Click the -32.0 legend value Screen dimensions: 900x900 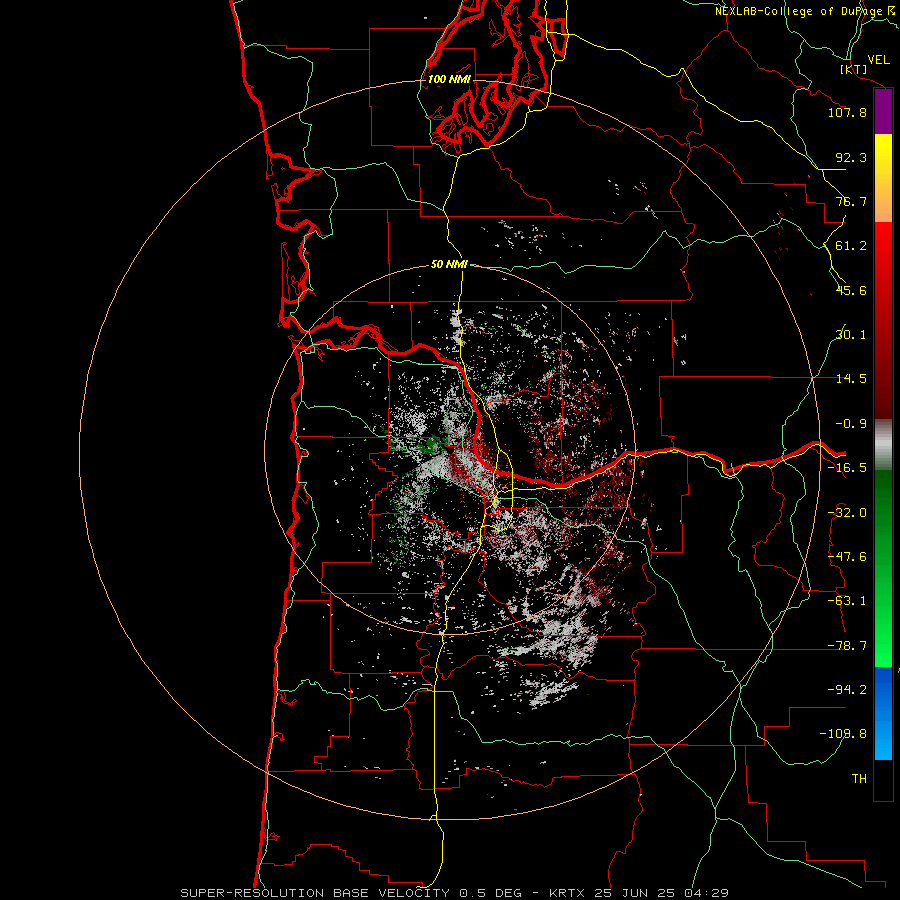pyautogui.click(x=847, y=513)
